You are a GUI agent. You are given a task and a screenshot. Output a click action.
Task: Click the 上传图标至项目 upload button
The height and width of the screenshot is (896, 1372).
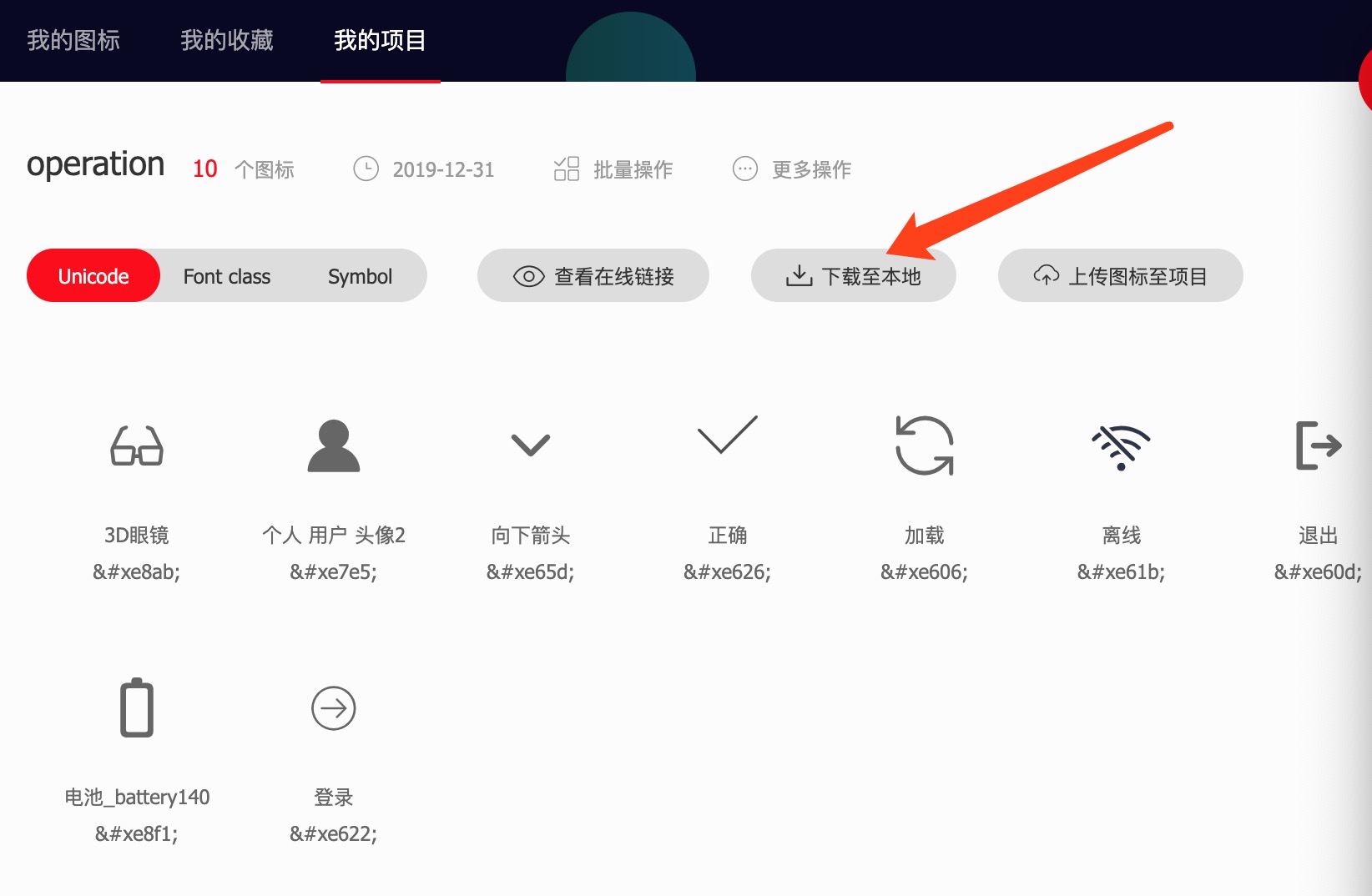pyautogui.click(x=1120, y=275)
